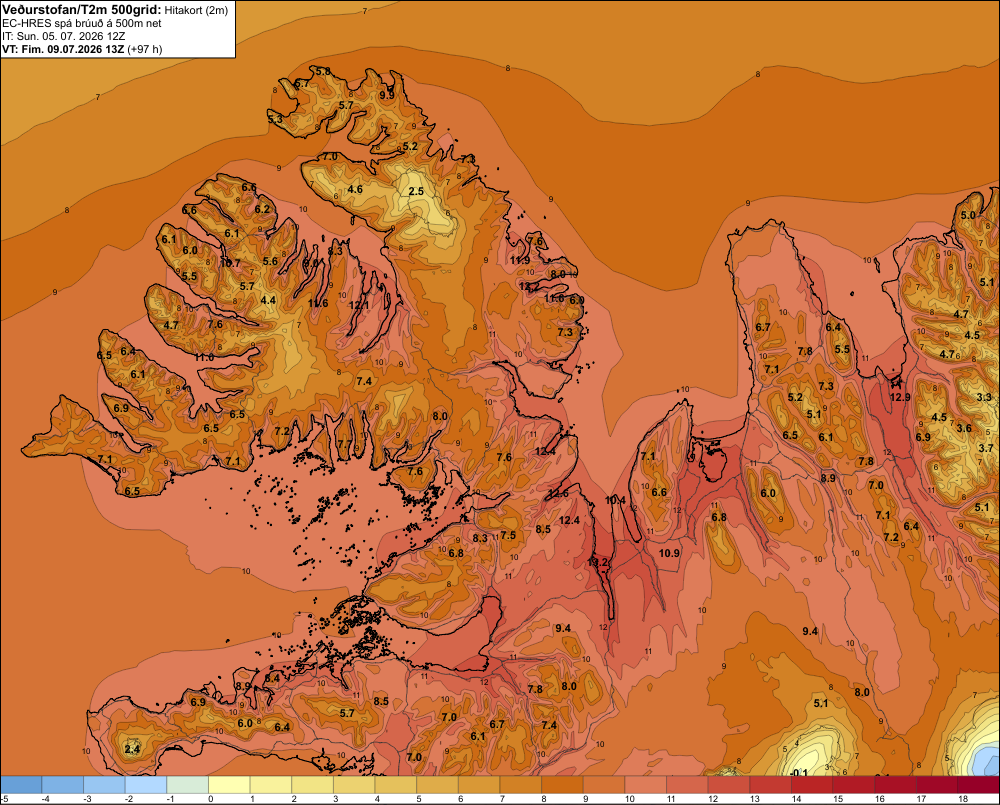The height and width of the screenshot is (805, 1000).
Task: Click the legend swatch between -5 and -4
Action: point(21,785)
